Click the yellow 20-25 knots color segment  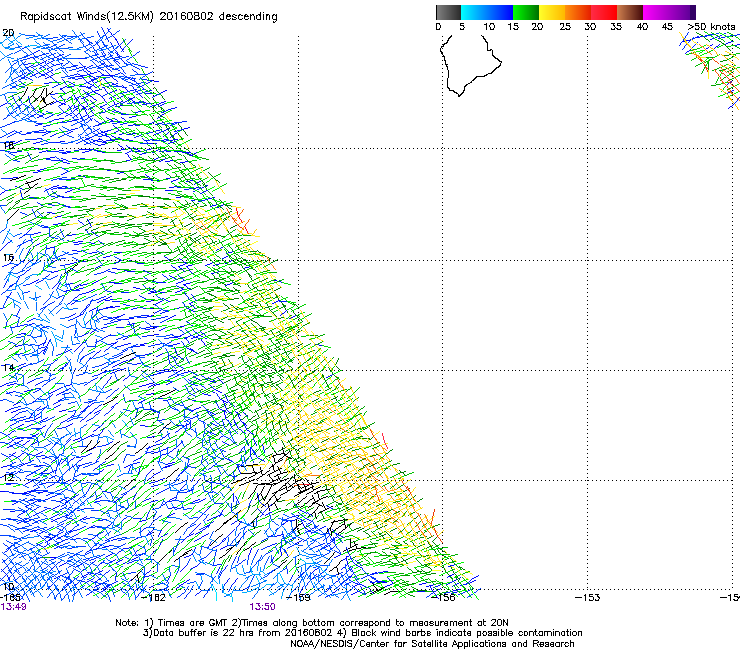552,12
